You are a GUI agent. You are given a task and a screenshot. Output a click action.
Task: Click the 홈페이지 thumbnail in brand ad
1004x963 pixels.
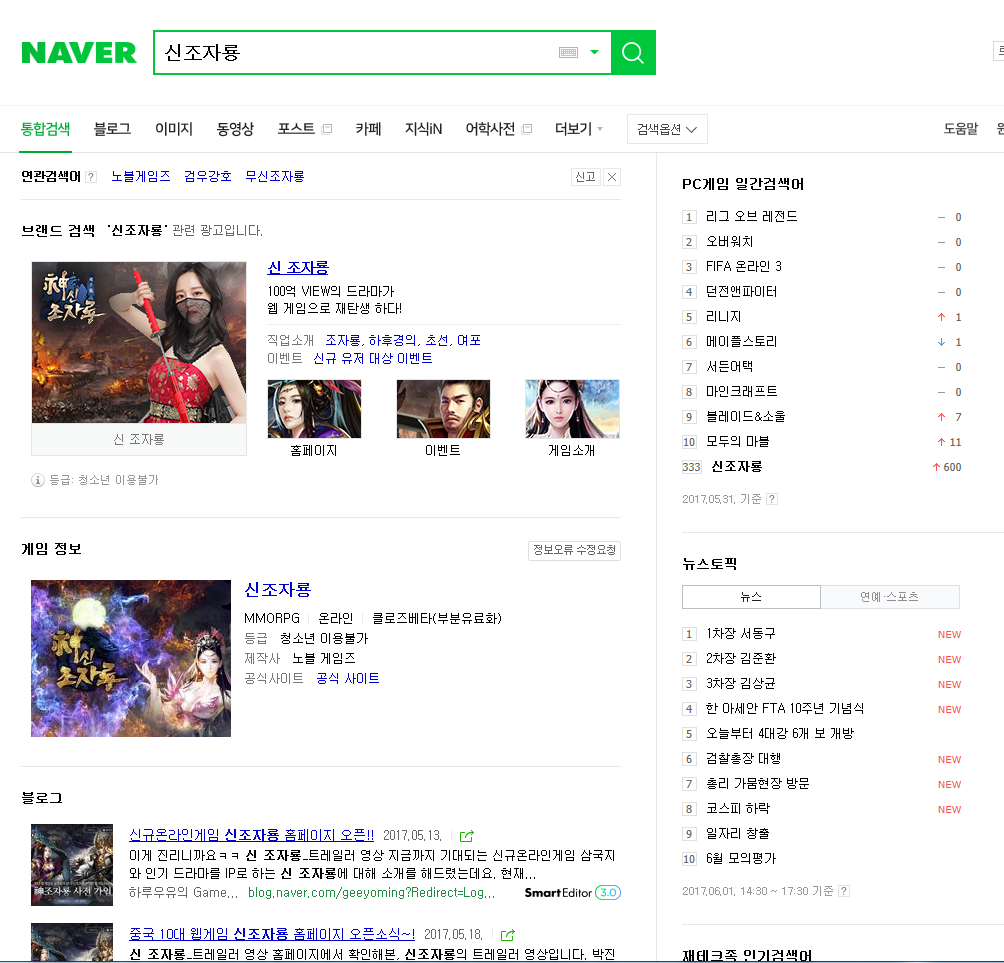314,409
